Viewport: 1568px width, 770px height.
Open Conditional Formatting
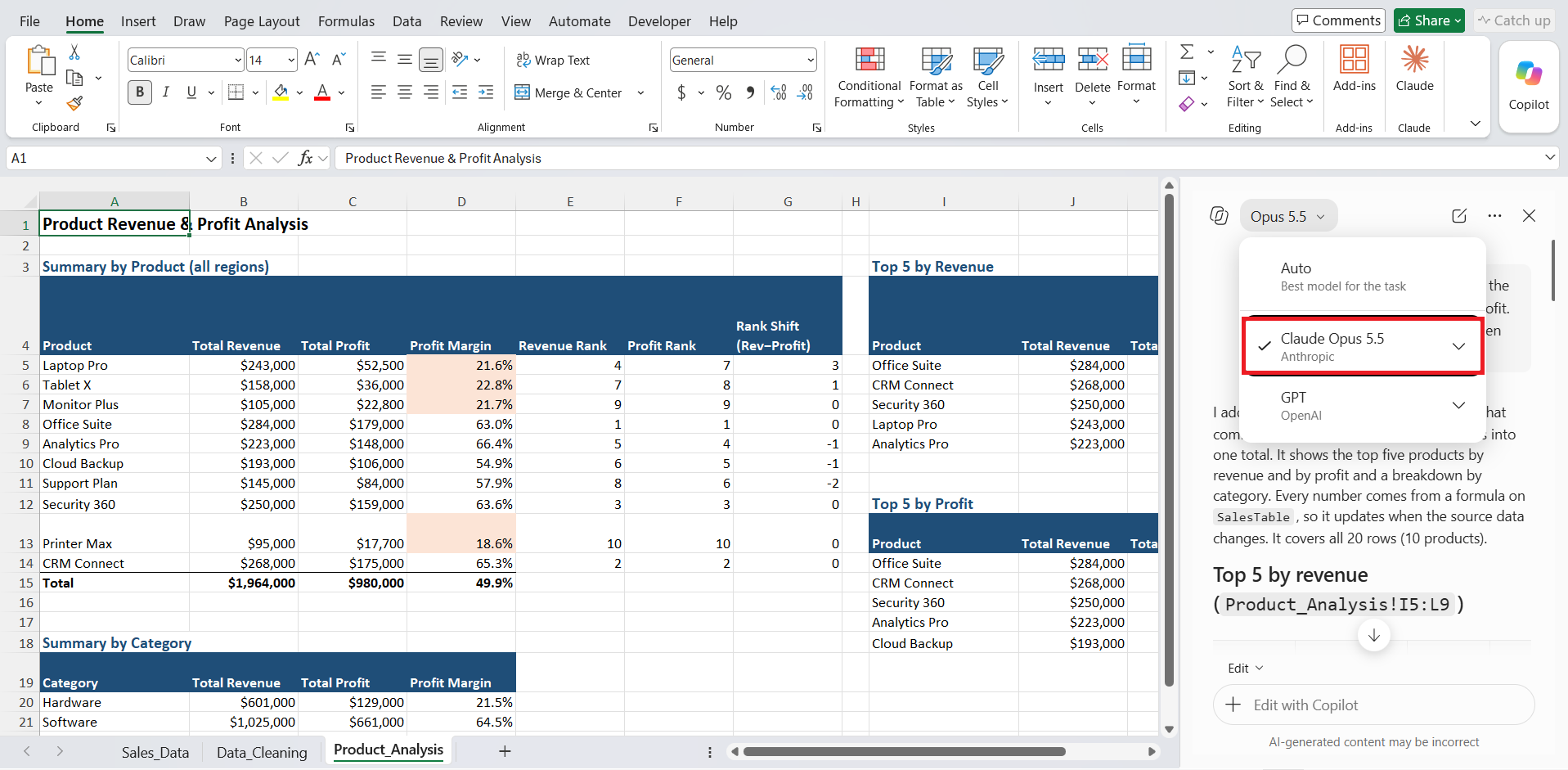pos(869,77)
